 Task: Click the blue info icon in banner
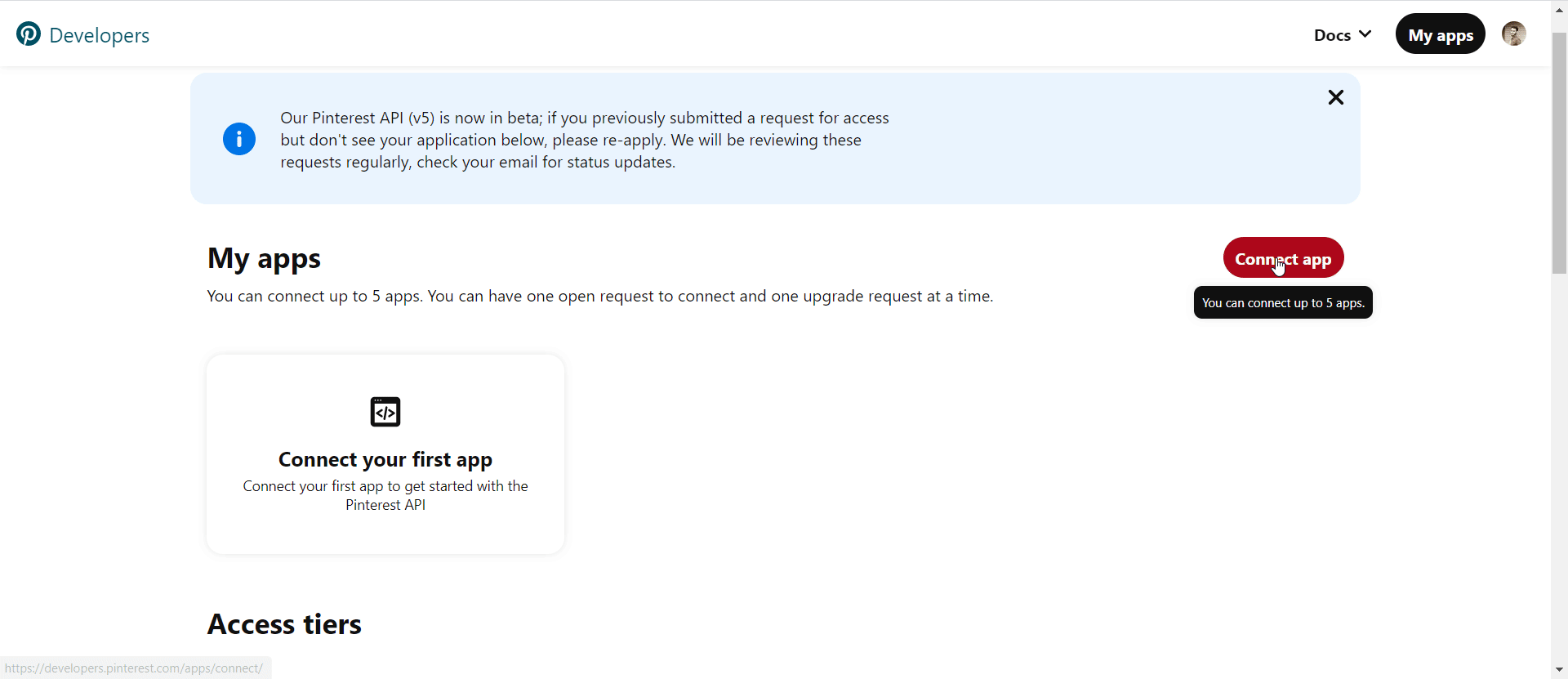pos(239,139)
